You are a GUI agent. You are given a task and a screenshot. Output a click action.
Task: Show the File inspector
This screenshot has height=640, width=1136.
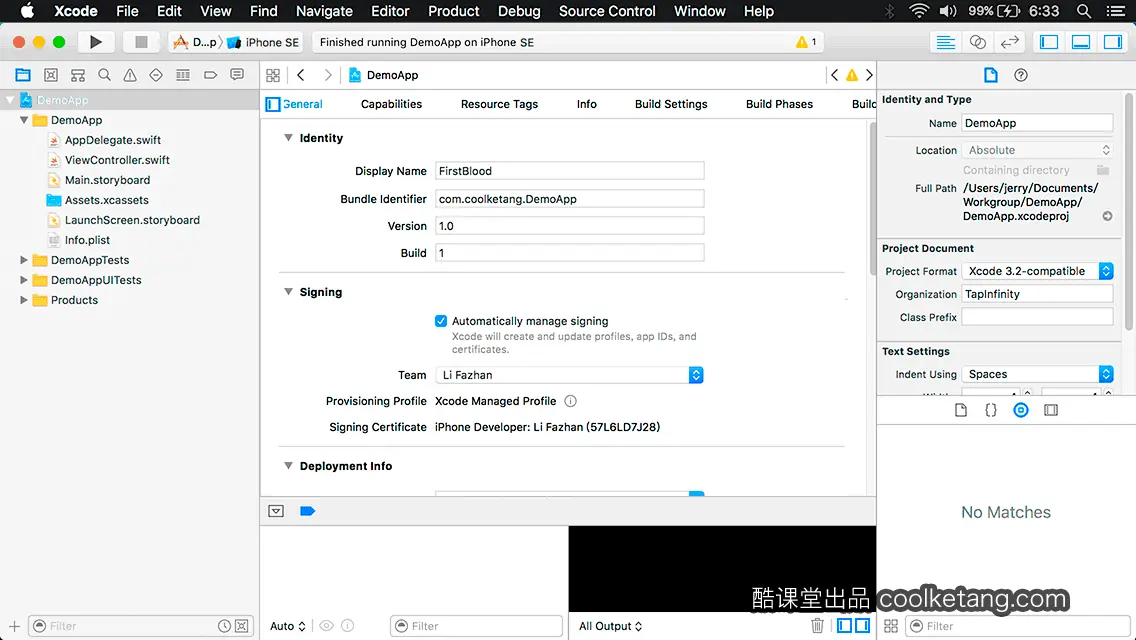[990, 75]
